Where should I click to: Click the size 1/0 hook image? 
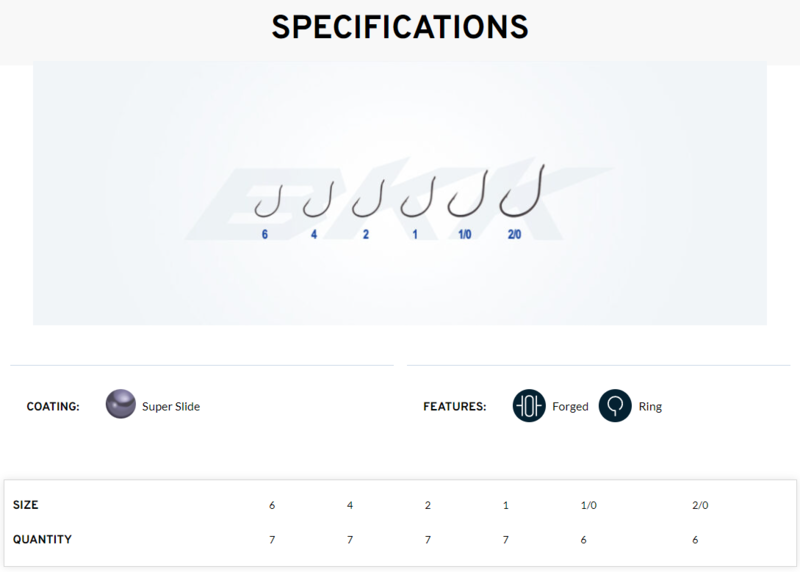(467, 195)
